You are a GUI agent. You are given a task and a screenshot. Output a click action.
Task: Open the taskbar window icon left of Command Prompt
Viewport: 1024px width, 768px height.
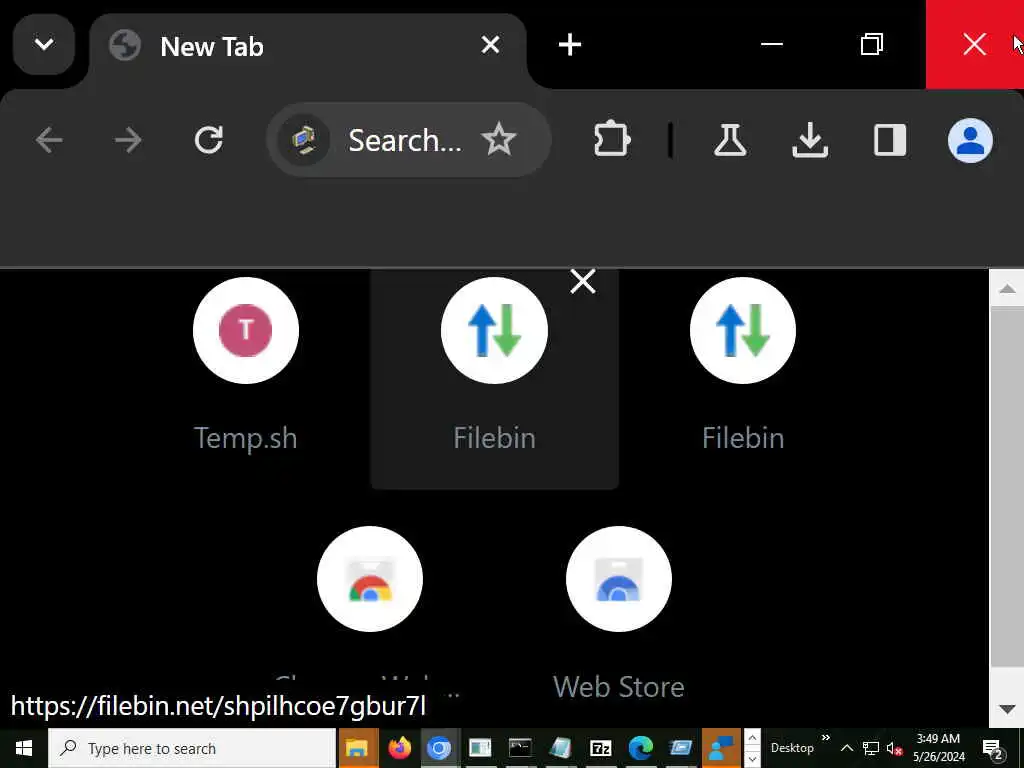[479, 748]
